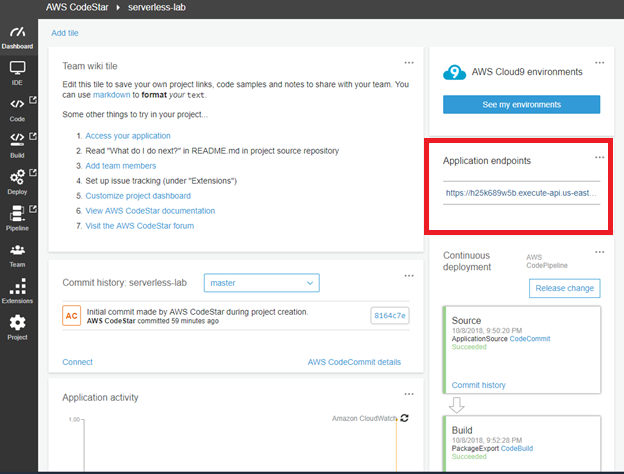Click Amazon CloudWatch label
The image size is (624, 474).
365,418
